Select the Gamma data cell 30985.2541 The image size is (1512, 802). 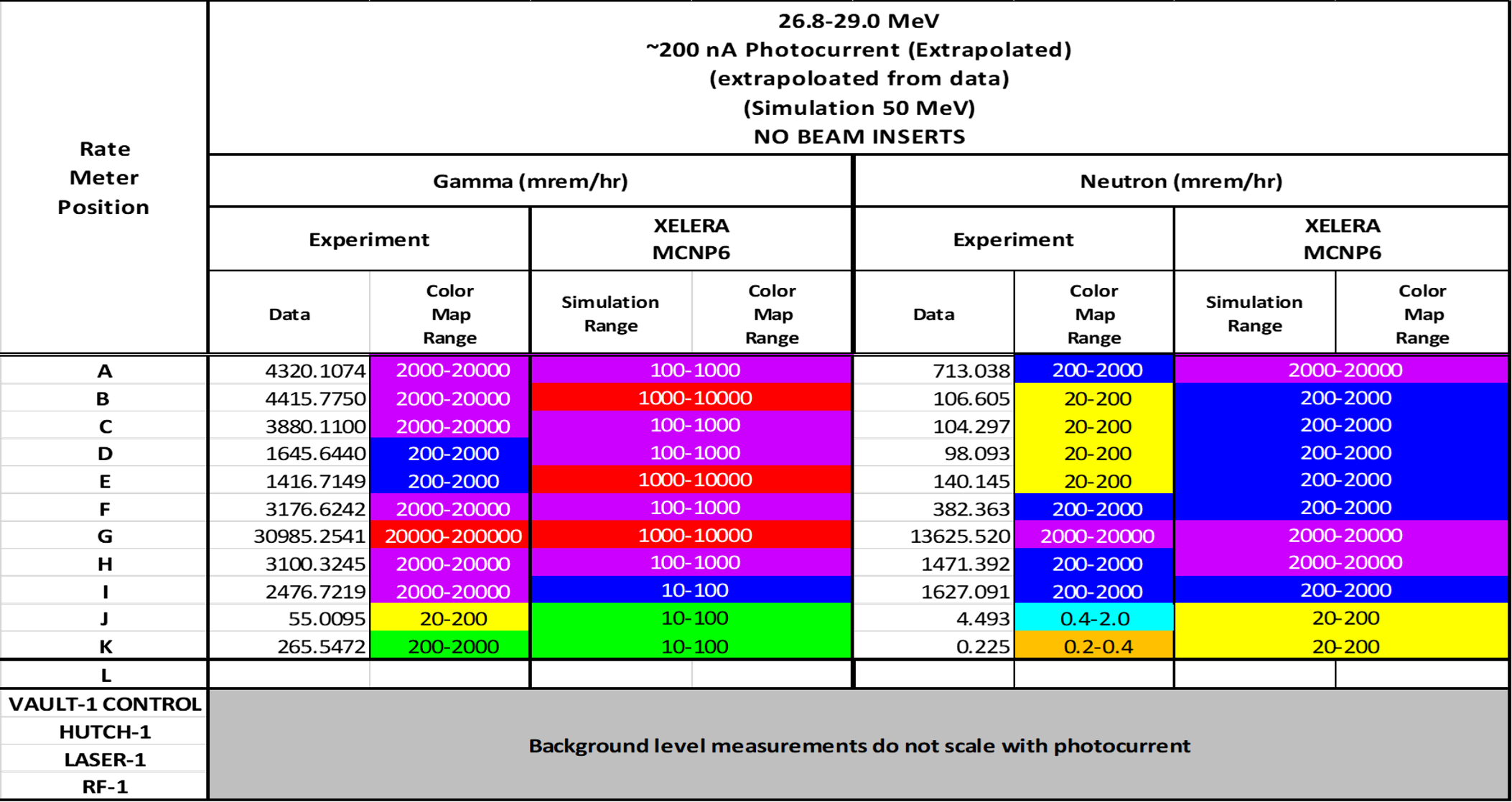pyautogui.click(x=289, y=536)
